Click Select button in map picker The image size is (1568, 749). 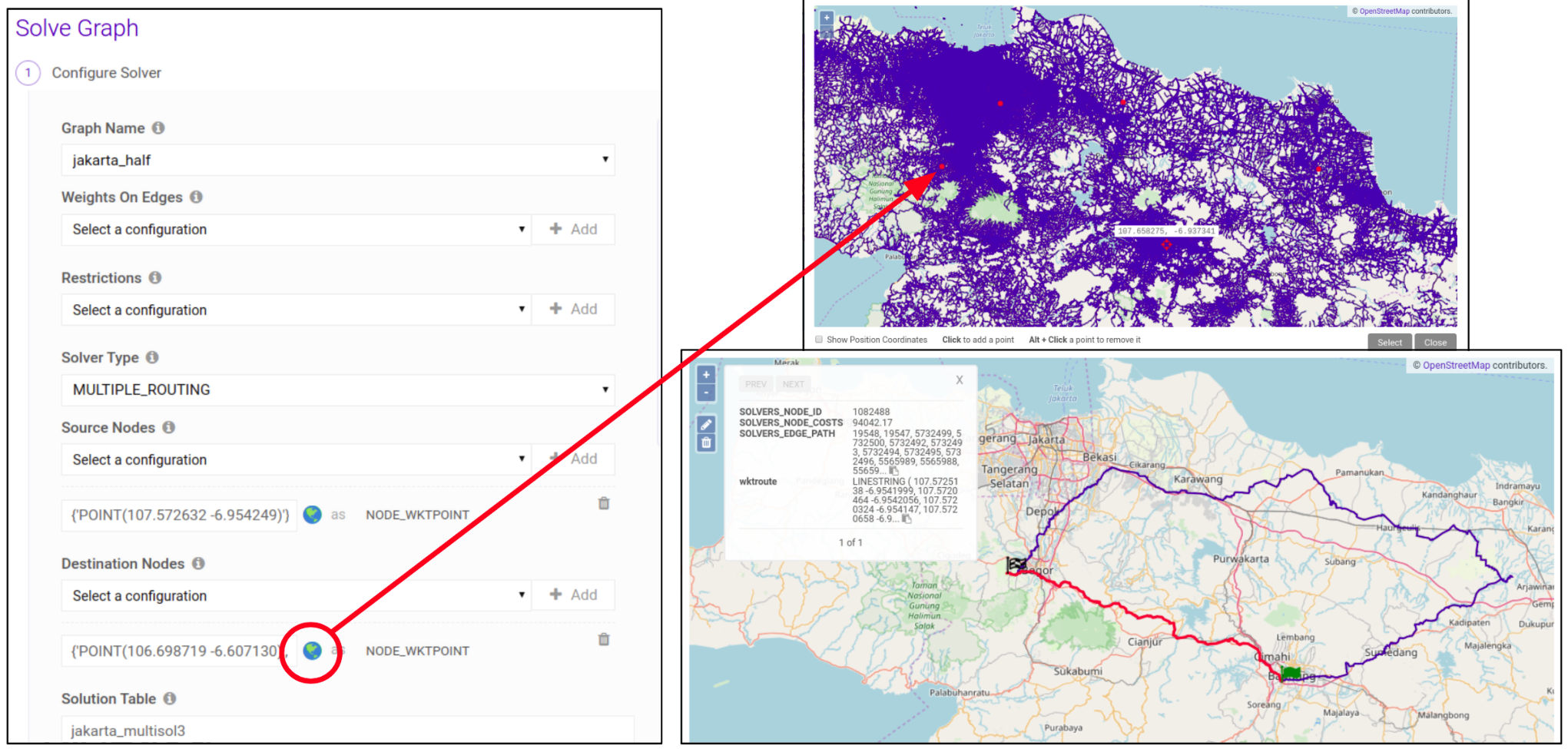tap(1390, 343)
